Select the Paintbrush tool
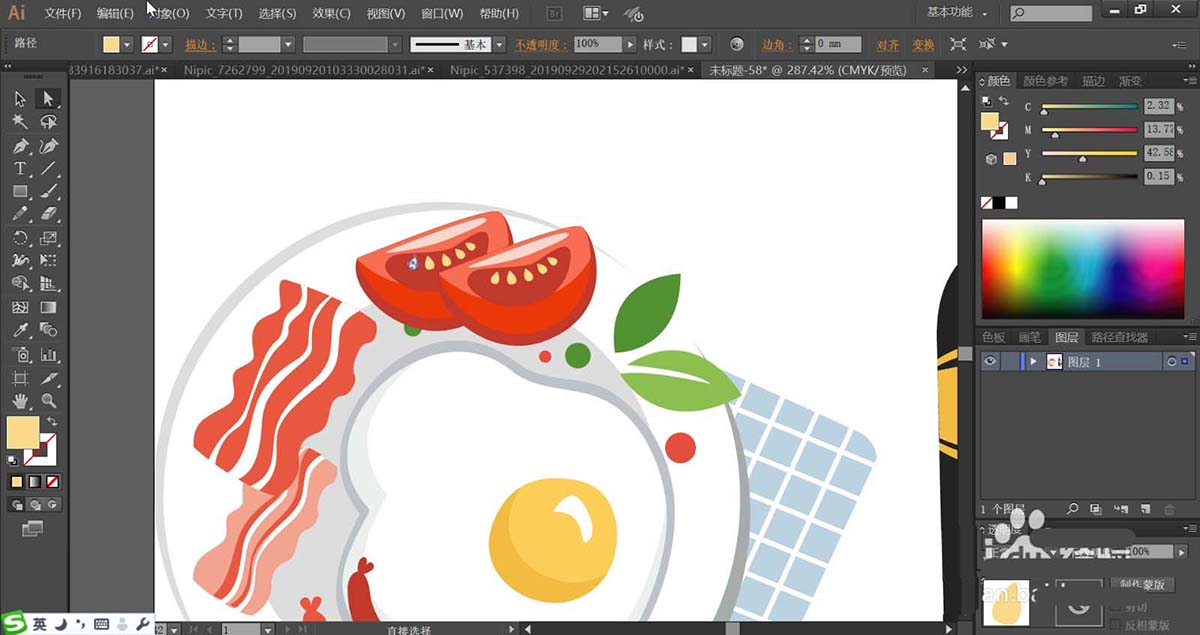1200x635 pixels. click(x=48, y=191)
